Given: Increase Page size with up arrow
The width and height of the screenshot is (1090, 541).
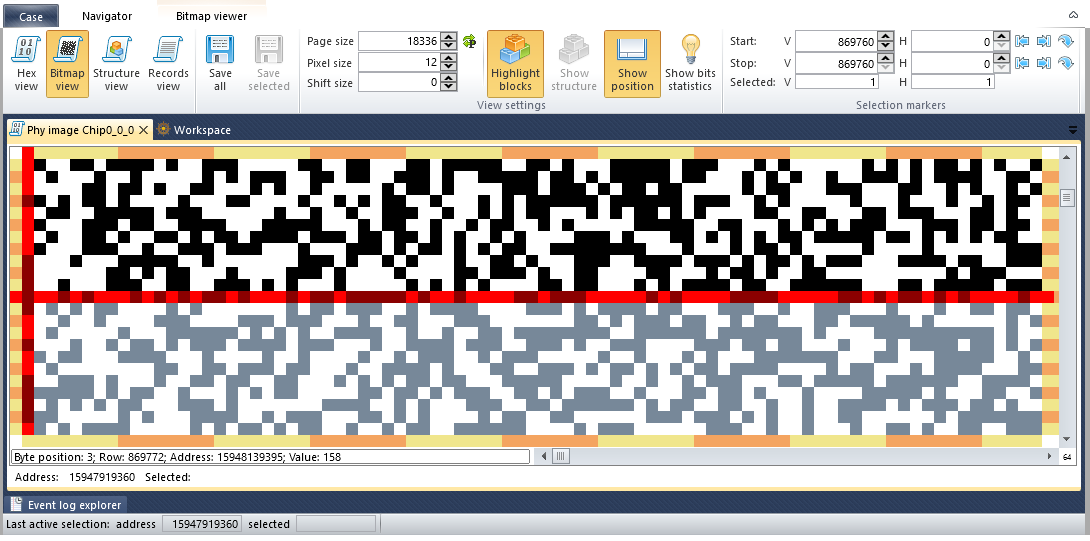Looking at the screenshot, I should [449, 37].
